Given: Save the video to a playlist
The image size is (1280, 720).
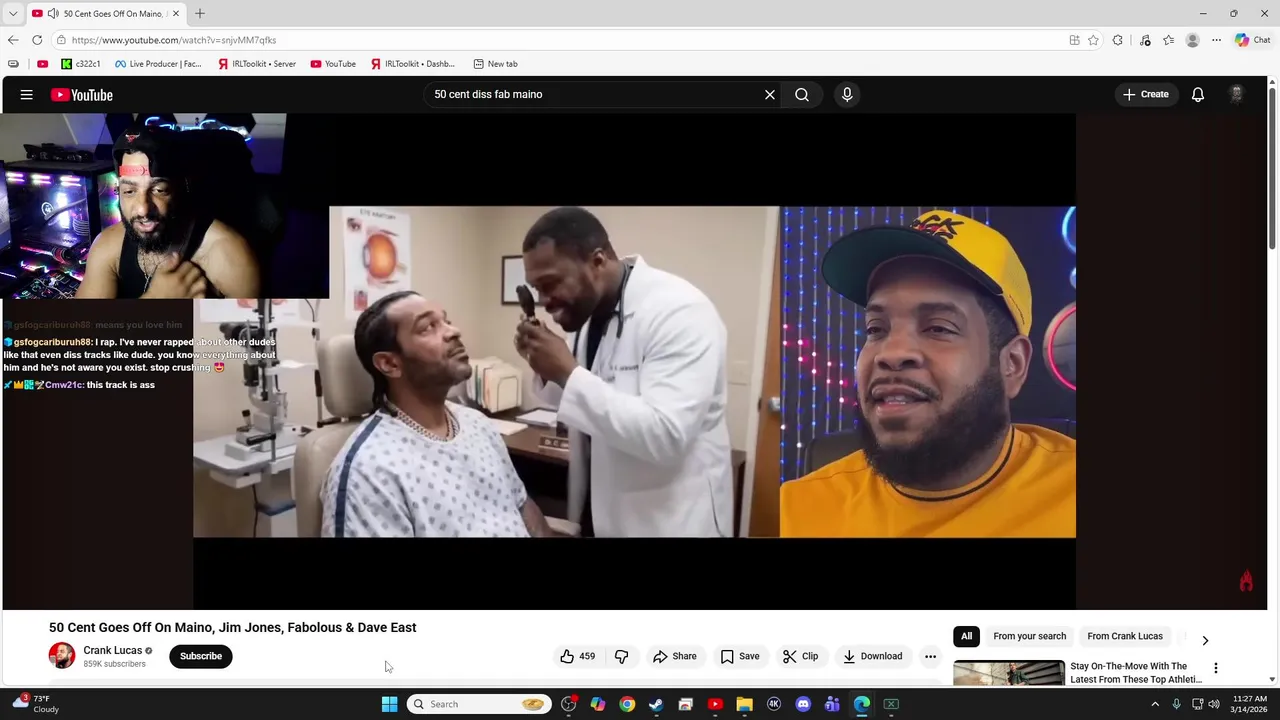Looking at the screenshot, I should coord(740,656).
